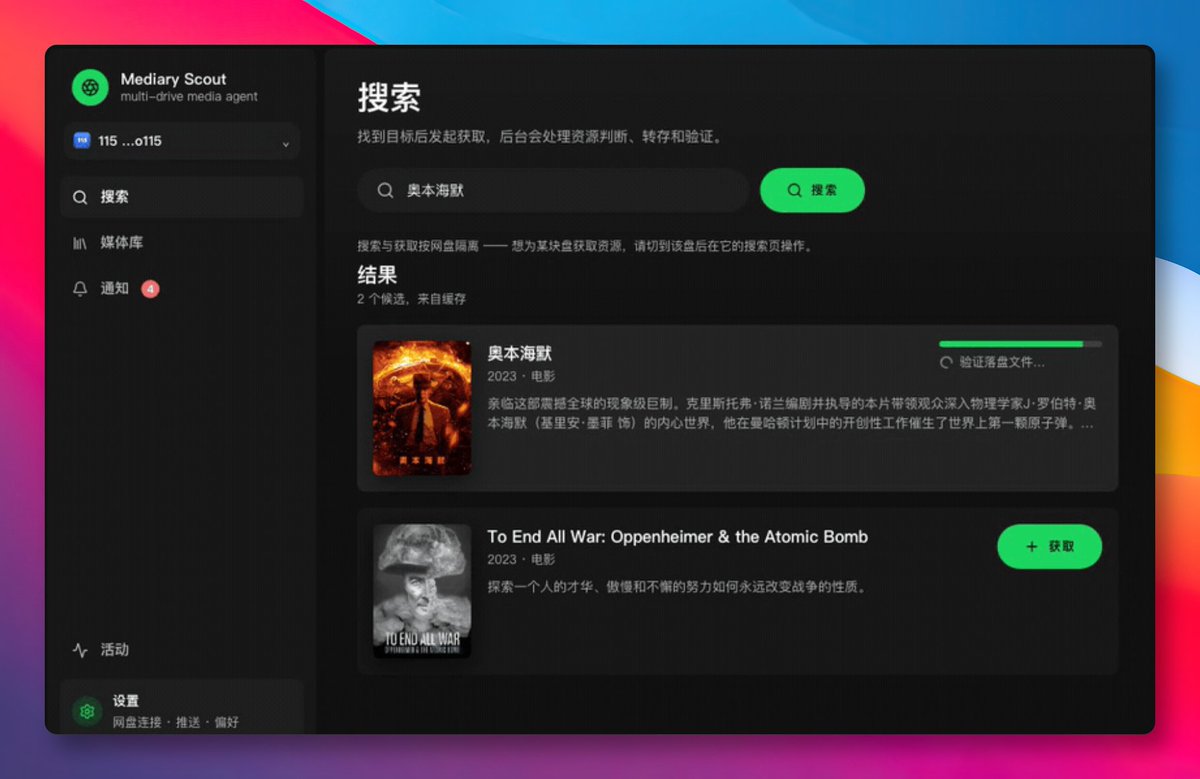Screen dimensions: 1200x779
Task: Click the 奥本海默 movie poster thumbnail
Action: pyautogui.click(x=422, y=408)
